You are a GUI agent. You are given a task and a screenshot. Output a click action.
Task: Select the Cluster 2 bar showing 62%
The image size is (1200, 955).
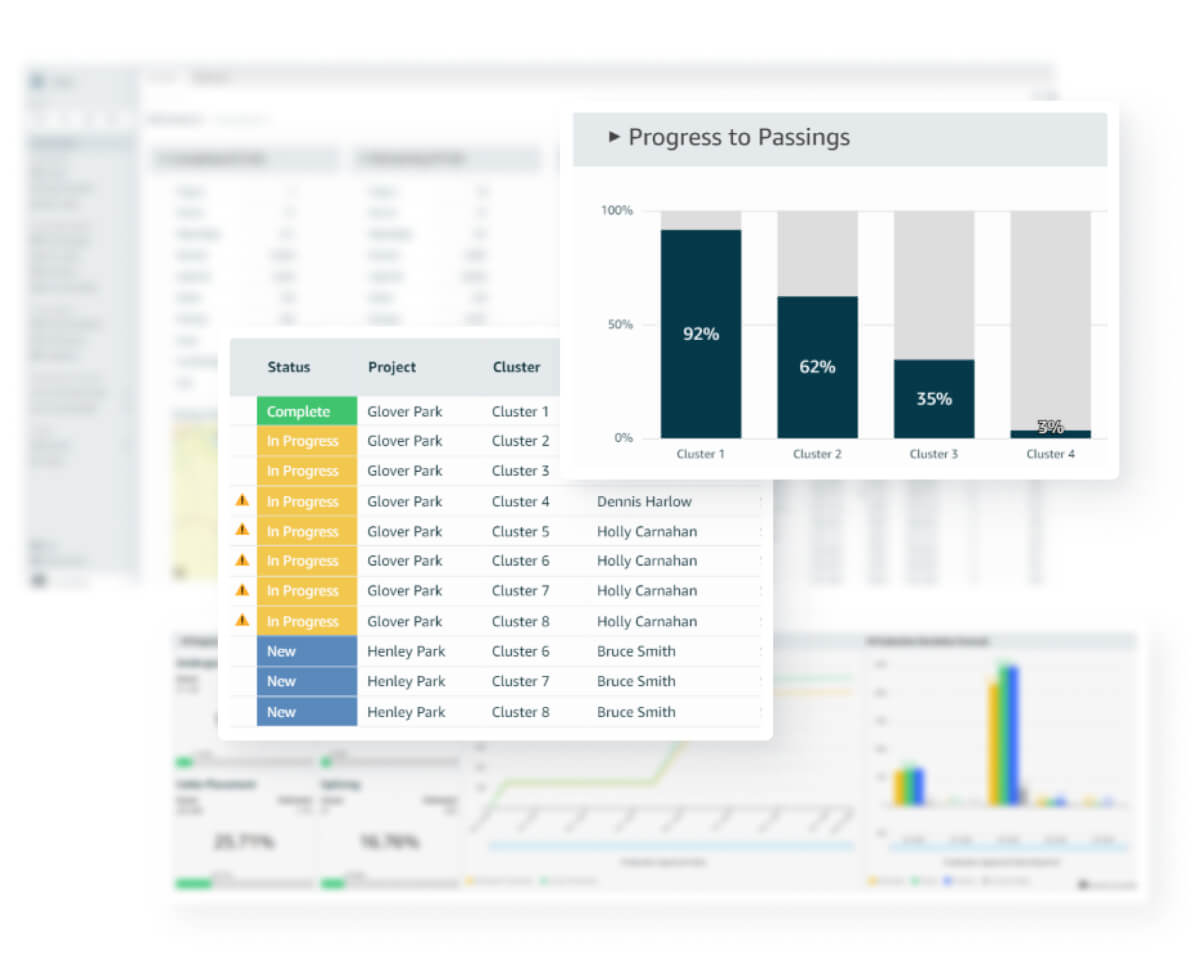pyautogui.click(x=817, y=366)
